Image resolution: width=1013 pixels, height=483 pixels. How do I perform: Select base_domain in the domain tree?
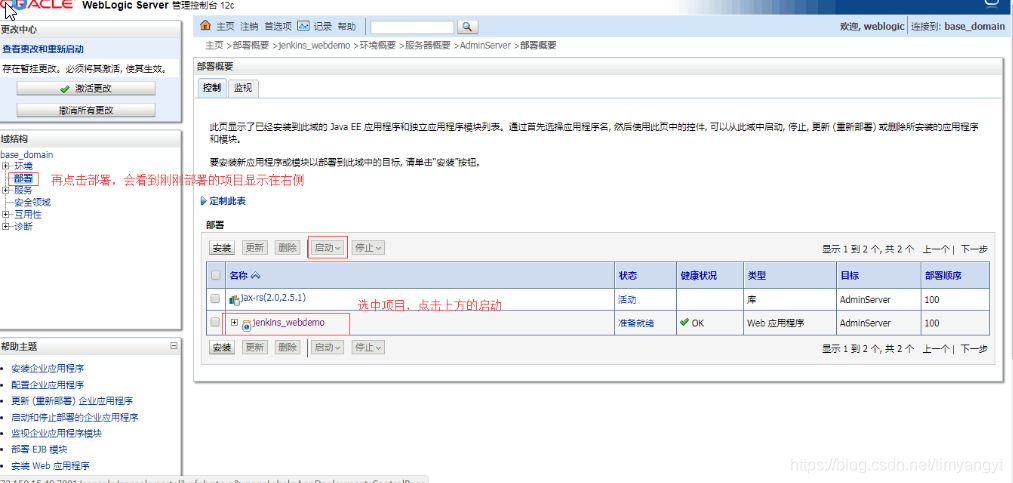[27, 154]
